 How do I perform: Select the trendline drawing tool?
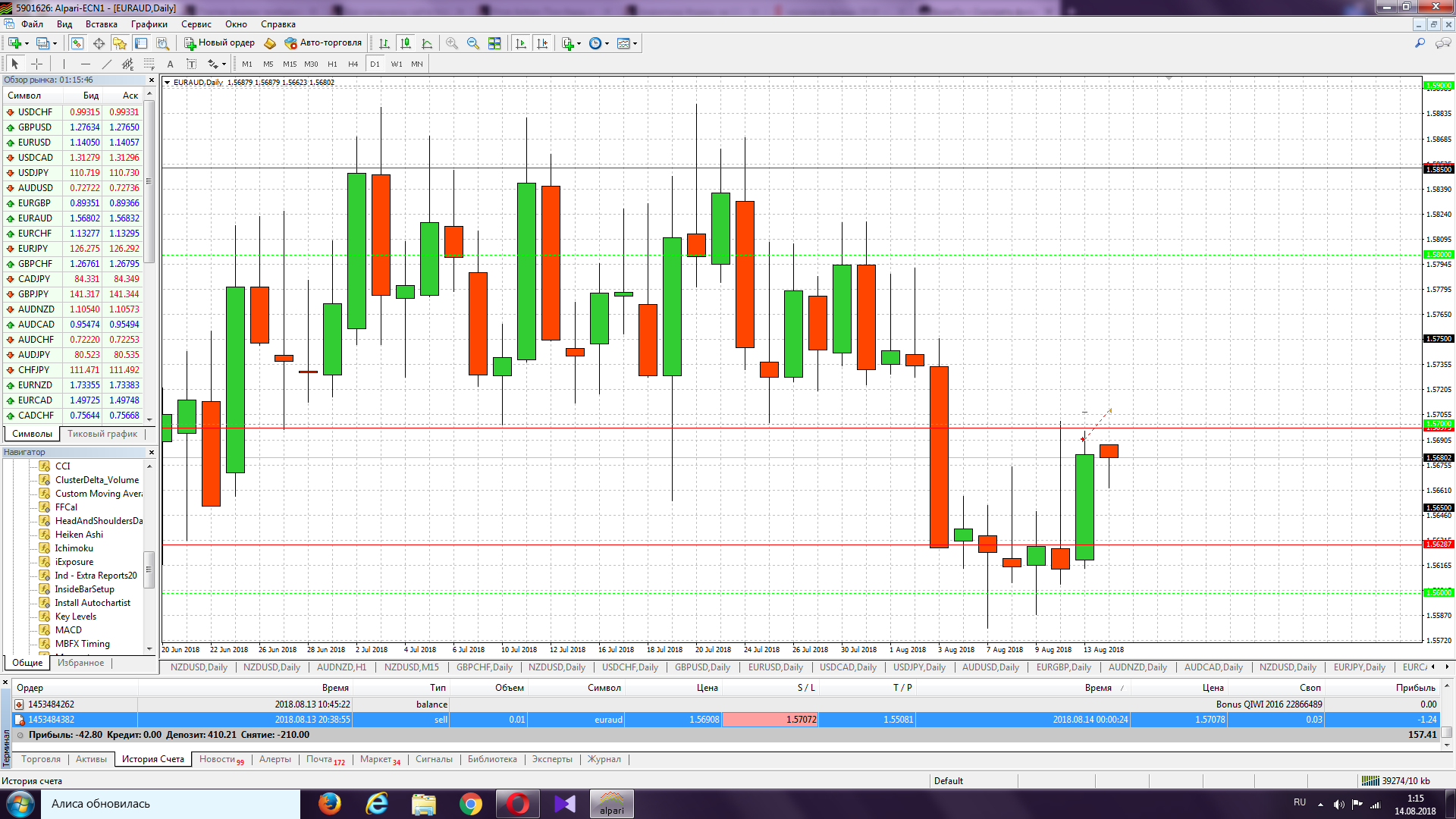click(107, 64)
